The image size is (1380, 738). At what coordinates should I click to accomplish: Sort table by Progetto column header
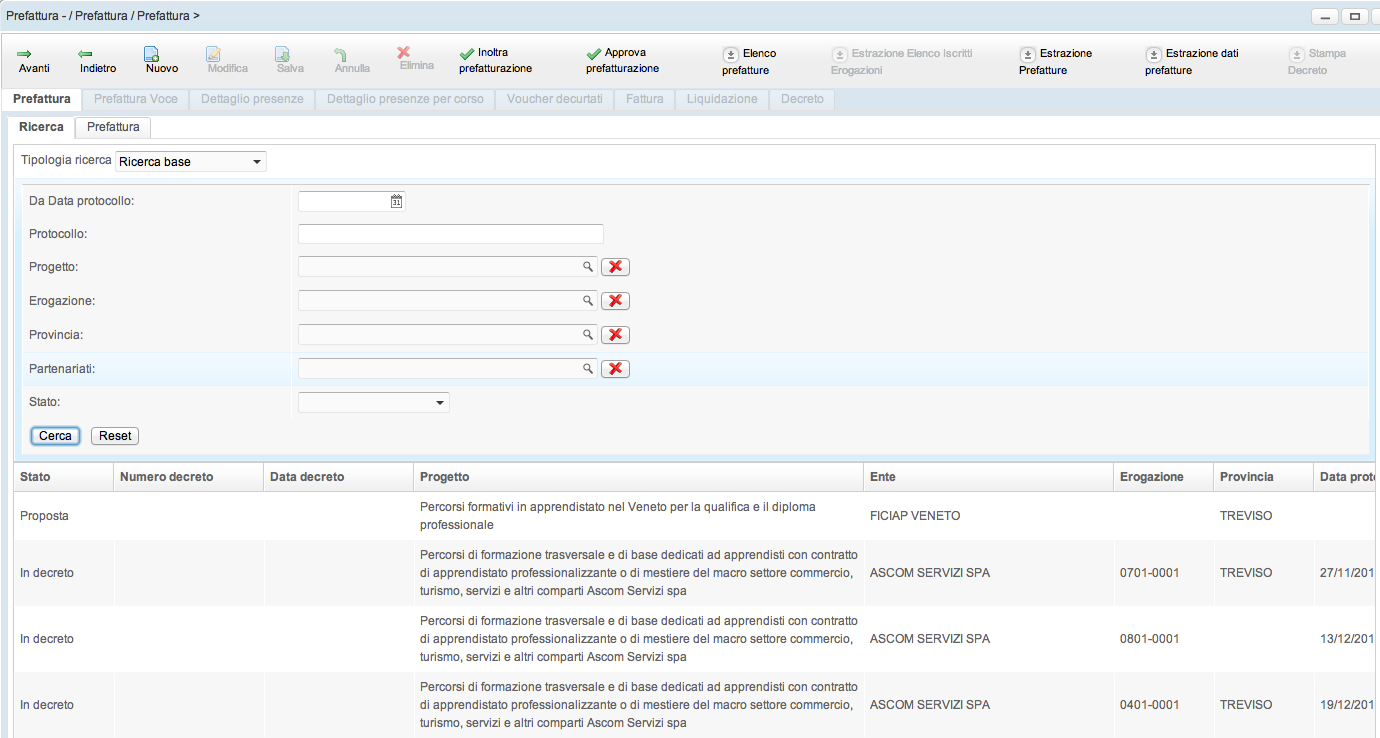(444, 477)
